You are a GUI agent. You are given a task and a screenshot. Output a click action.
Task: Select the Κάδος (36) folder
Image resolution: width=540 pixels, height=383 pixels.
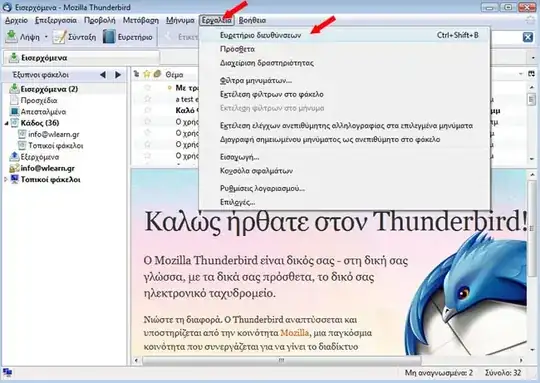(40, 123)
